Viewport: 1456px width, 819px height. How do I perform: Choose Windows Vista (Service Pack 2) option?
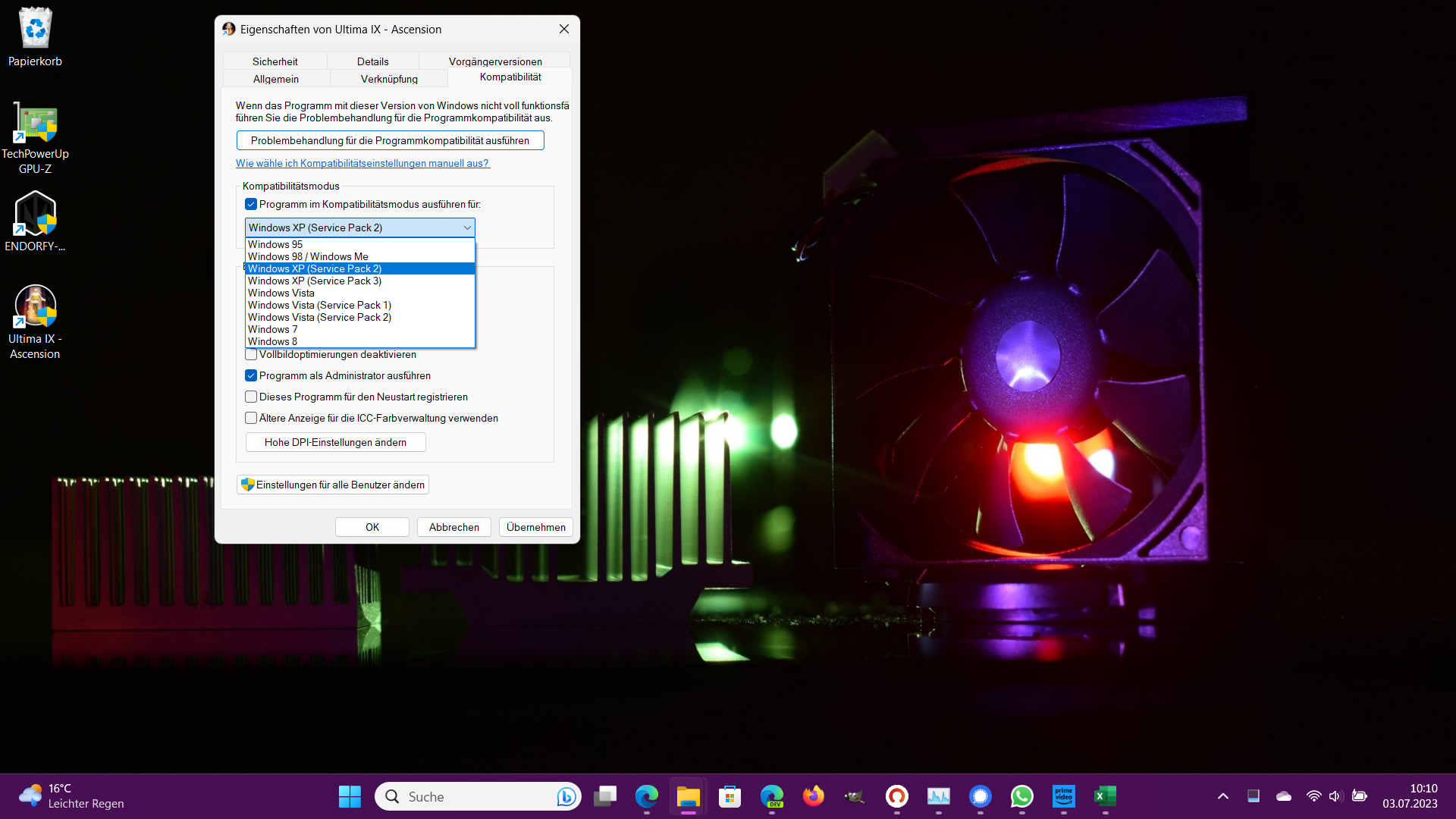[319, 318]
